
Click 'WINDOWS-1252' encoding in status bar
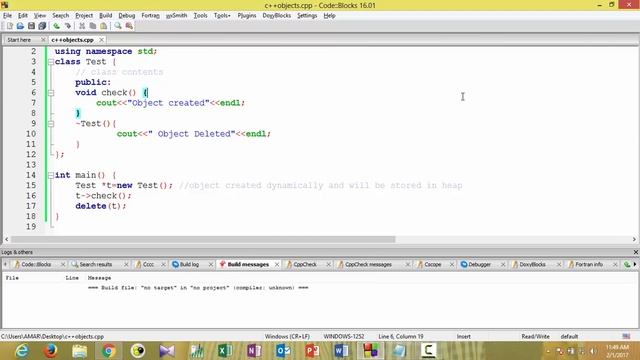[x=344, y=336]
